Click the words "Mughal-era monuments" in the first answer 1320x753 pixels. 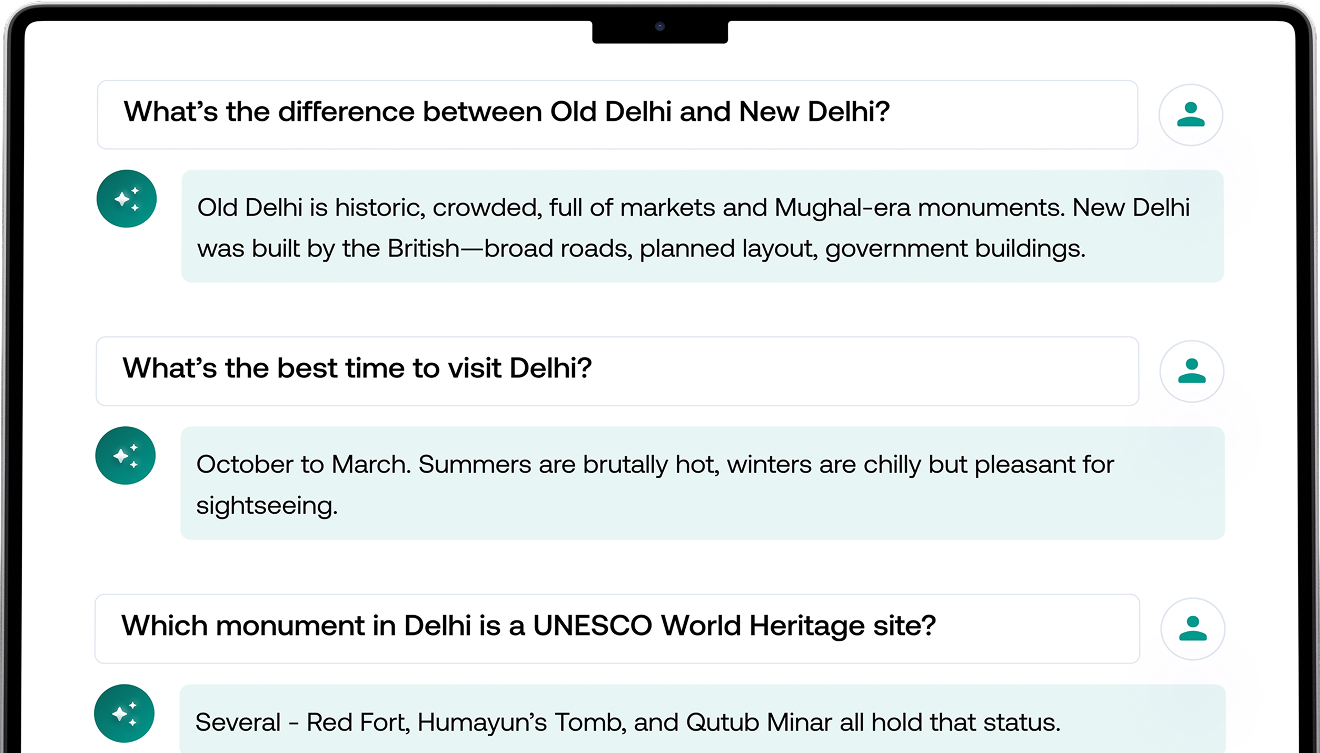coord(919,207)
